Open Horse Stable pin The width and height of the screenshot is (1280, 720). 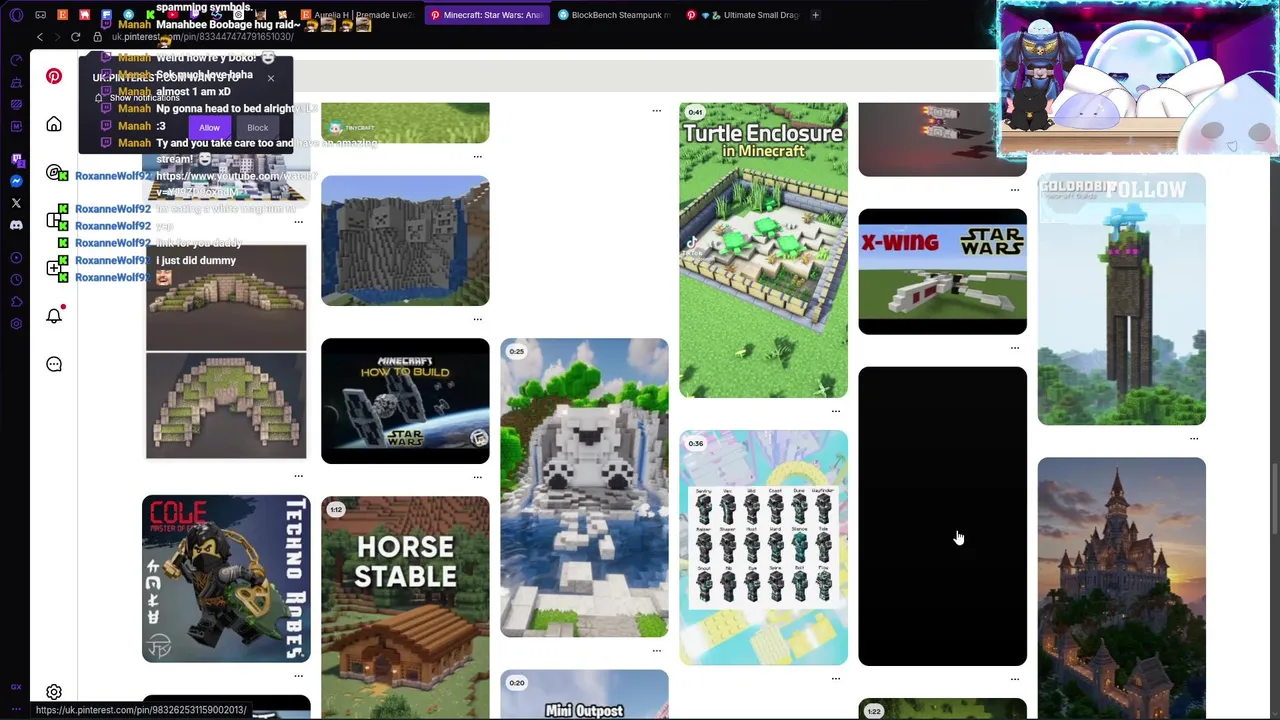click(405, 608)
